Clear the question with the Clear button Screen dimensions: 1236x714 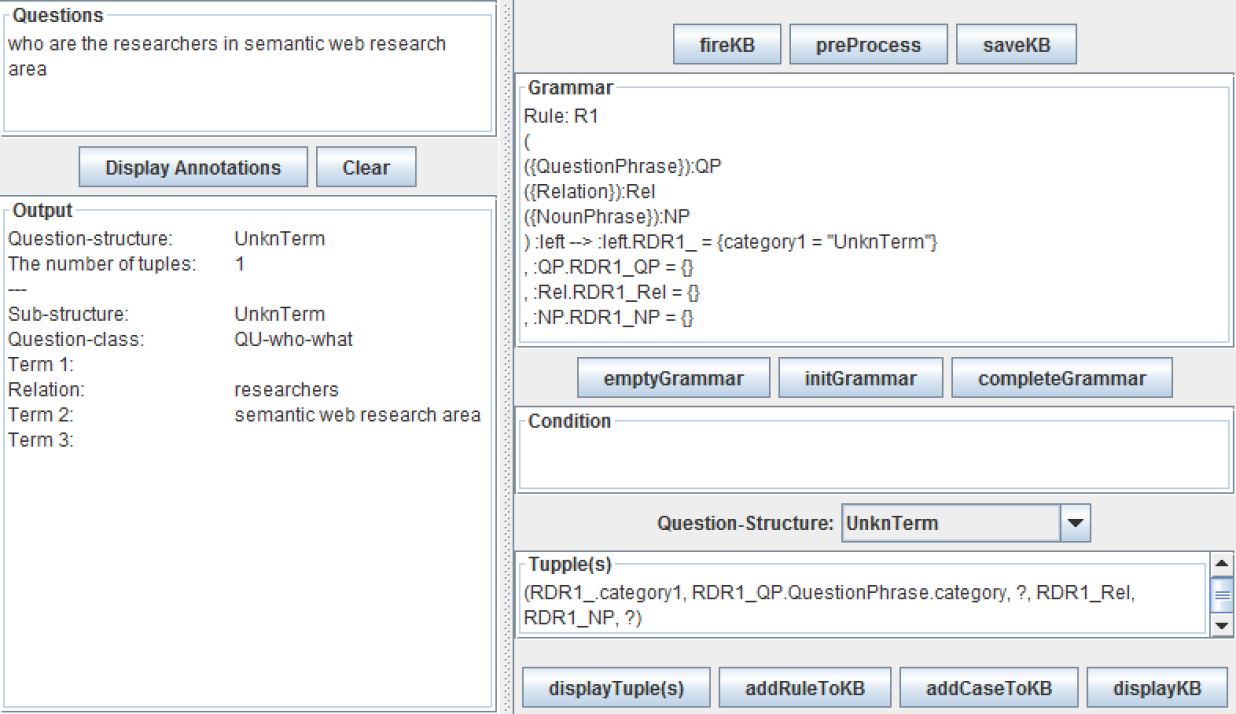pyautogui.click(x=366, y=167)
